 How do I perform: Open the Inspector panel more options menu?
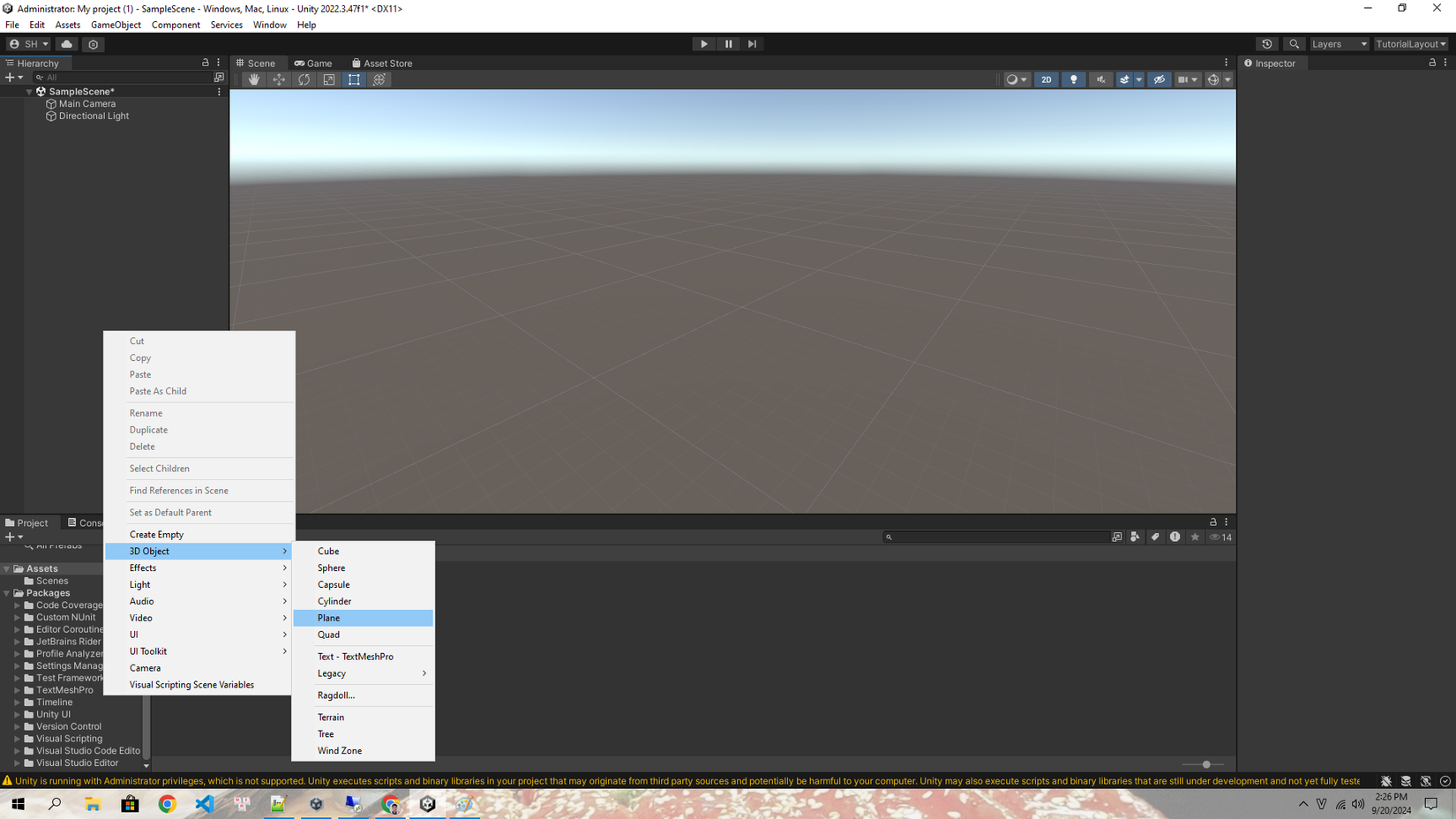tap(1445, 63)
